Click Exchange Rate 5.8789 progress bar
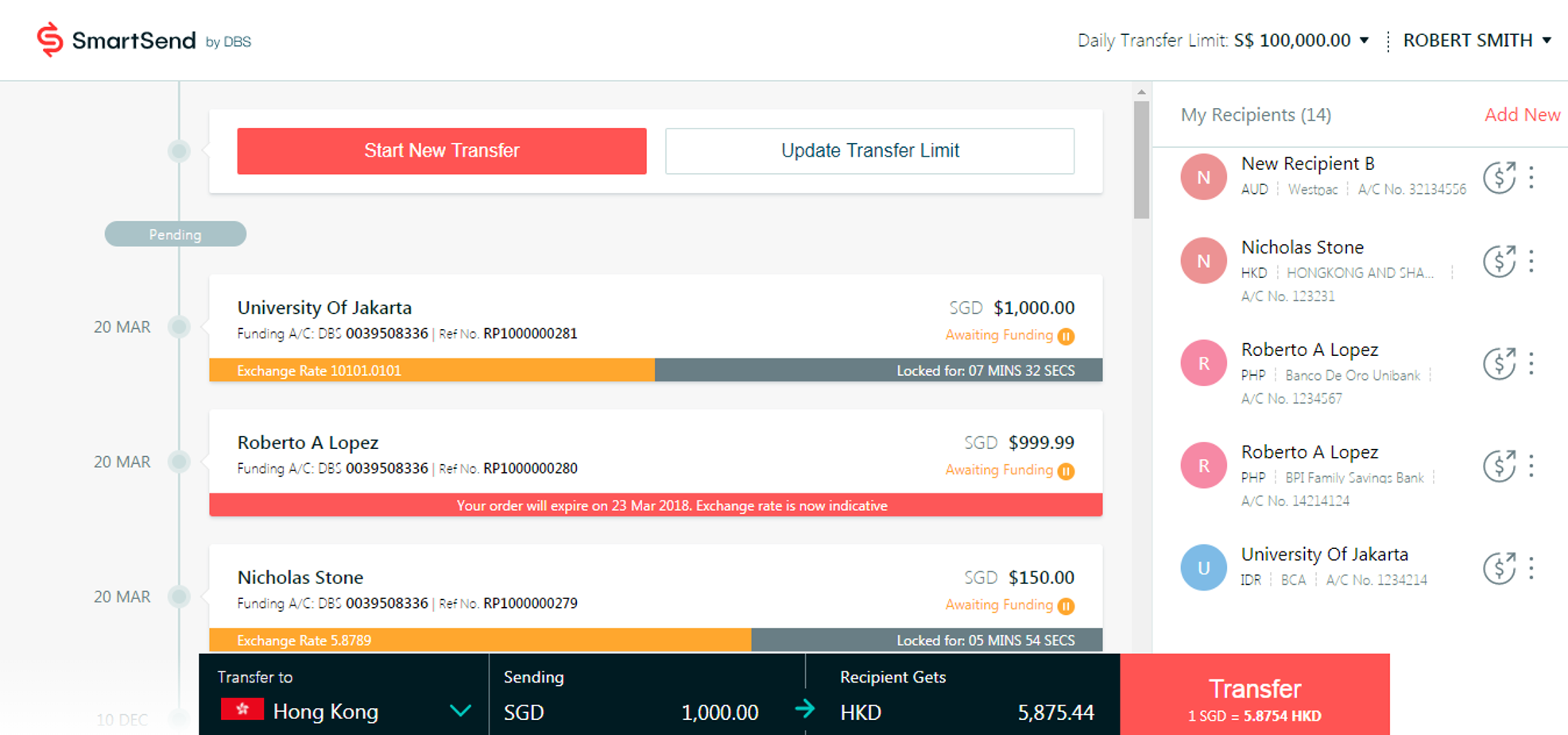The height and width of the screenshot is (735, 1568). coord(480,640)
